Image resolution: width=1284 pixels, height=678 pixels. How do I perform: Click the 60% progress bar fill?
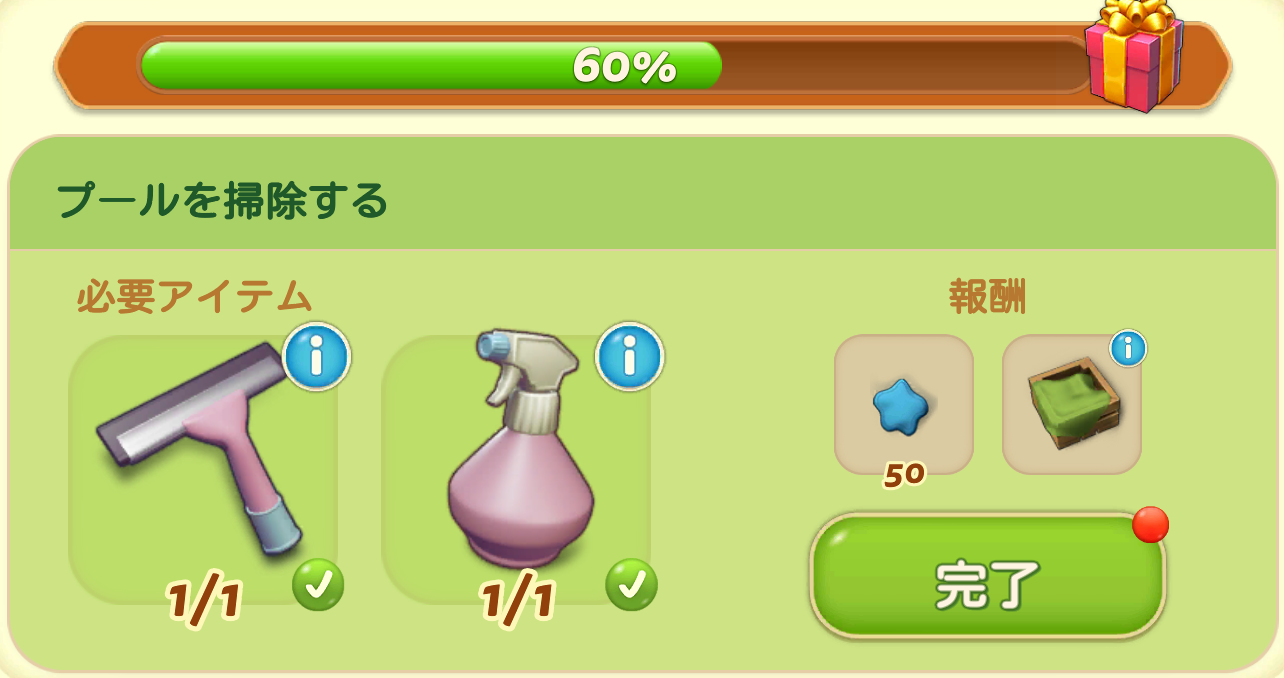(x=431, y=66)
